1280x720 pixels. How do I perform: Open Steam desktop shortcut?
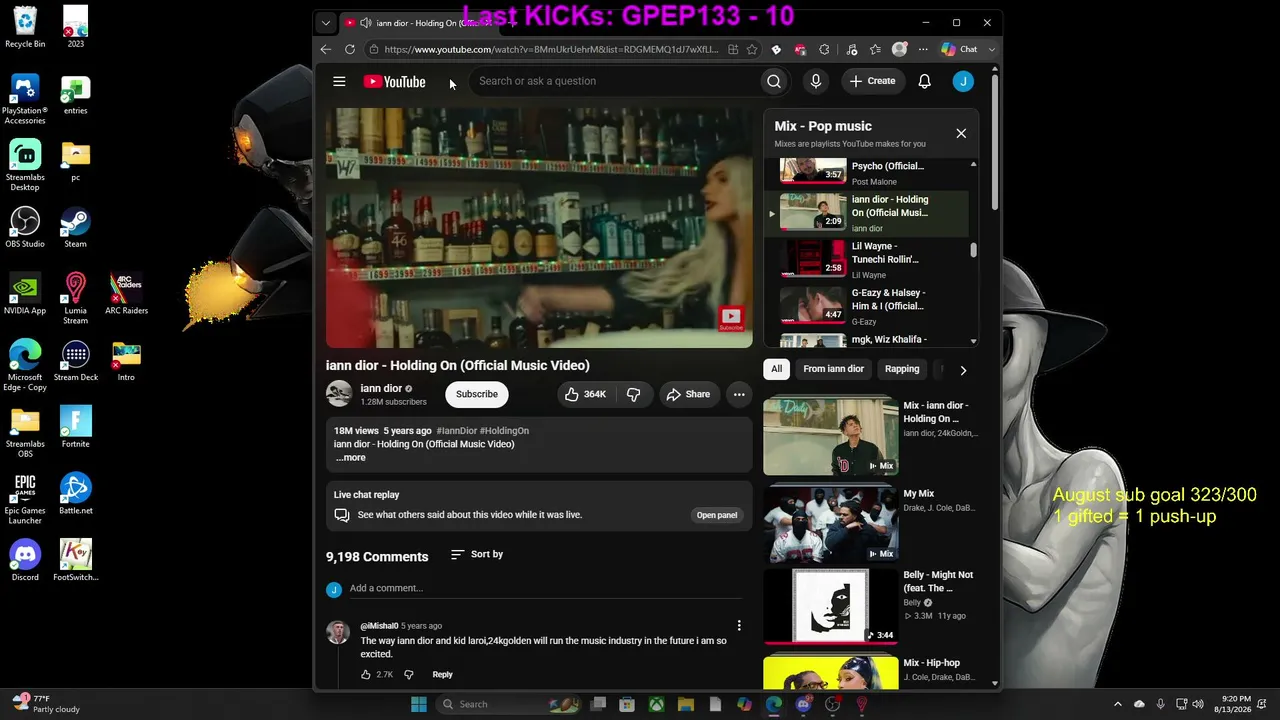point(75,228)
